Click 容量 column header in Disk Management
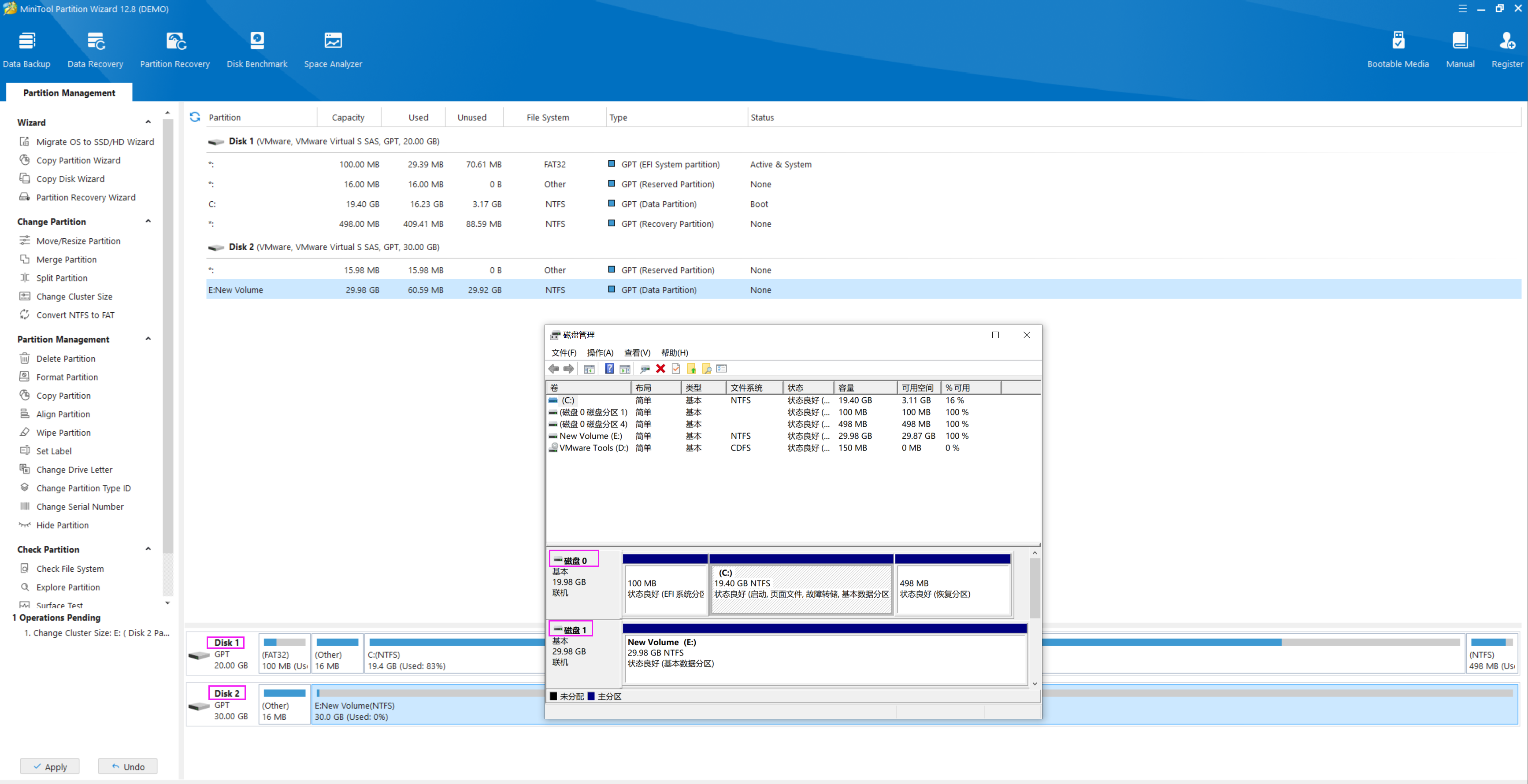Viewport: 1528px width, 784px height. coord(865,388)
